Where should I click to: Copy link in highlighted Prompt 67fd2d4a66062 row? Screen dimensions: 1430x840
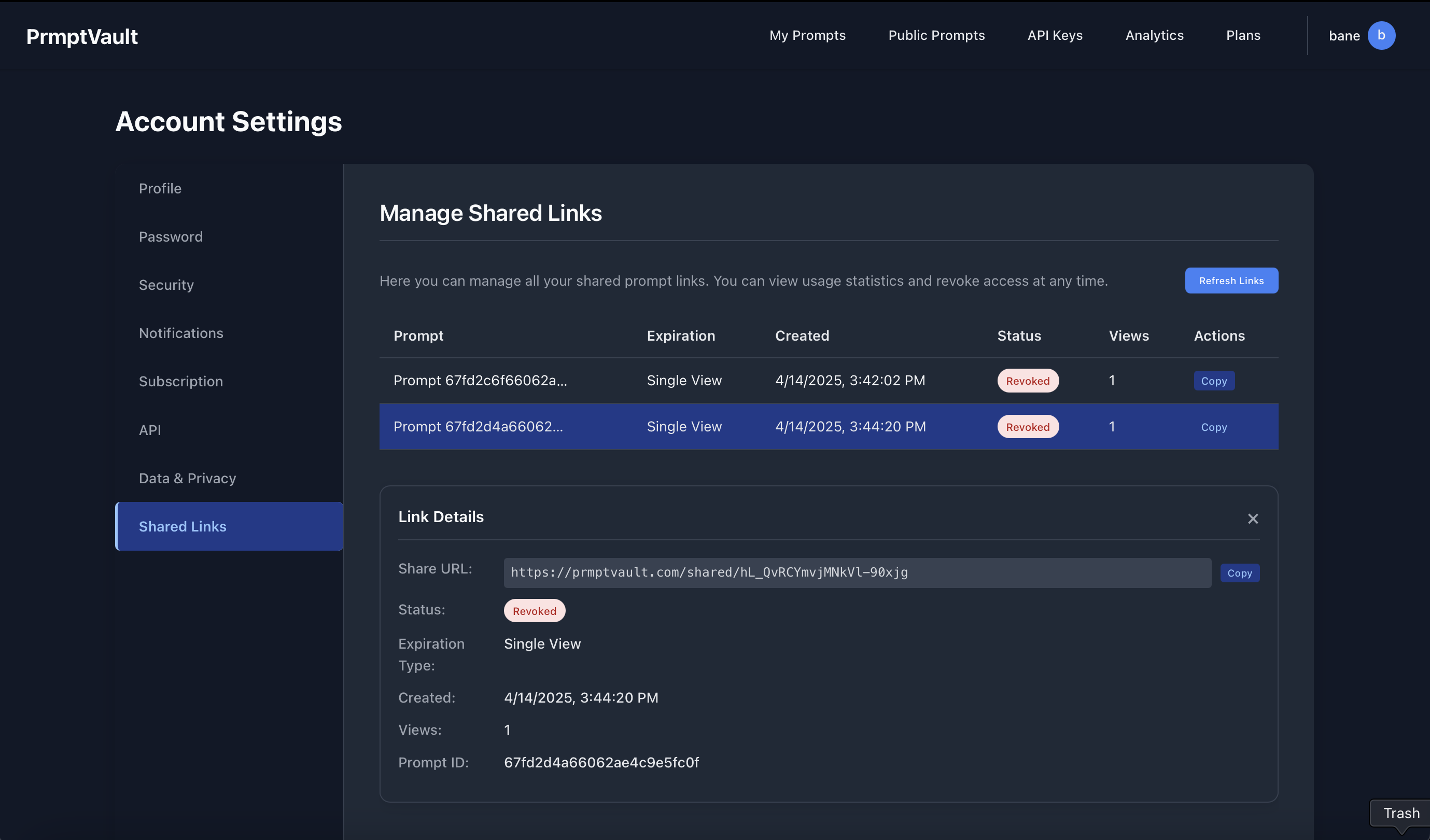[x=1213, y=427]
